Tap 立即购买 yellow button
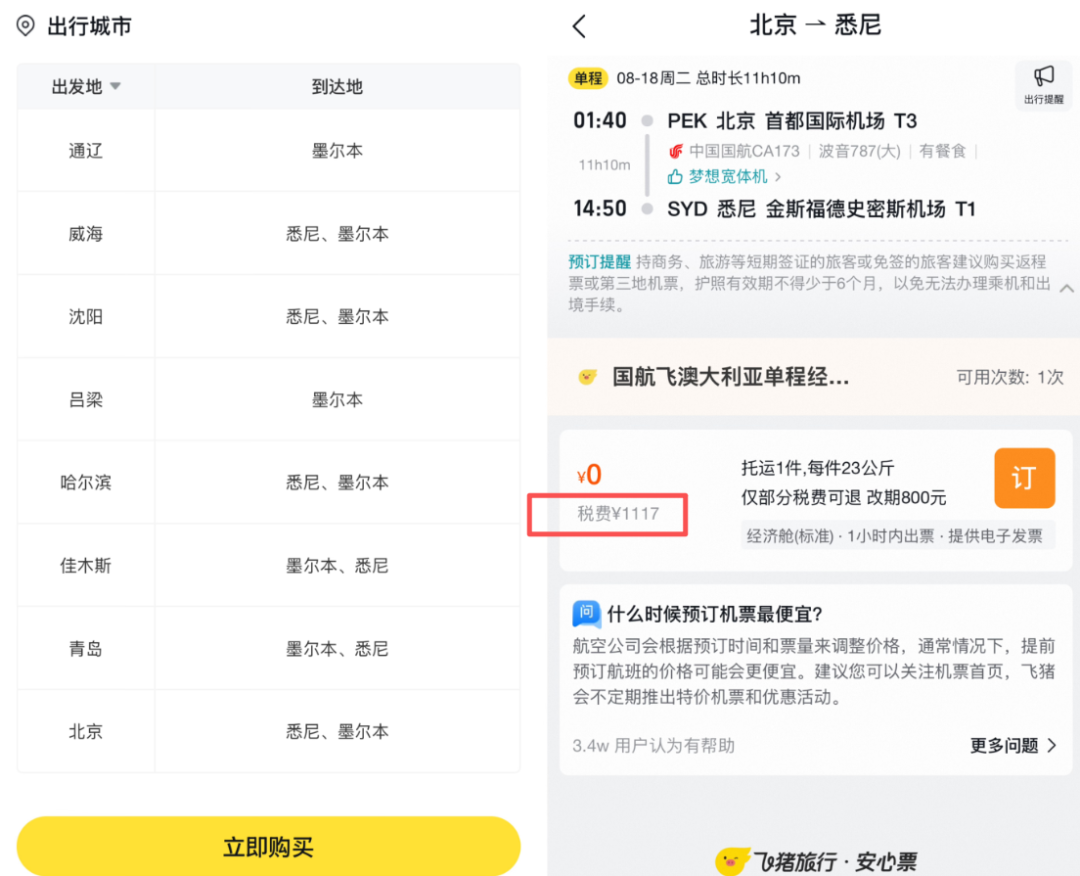 pos(268,846)
